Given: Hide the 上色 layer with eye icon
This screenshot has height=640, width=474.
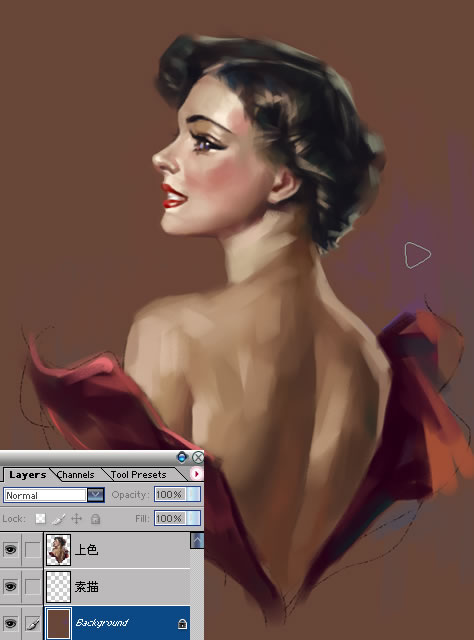Looking at the screenshot, I should point(10,549).
